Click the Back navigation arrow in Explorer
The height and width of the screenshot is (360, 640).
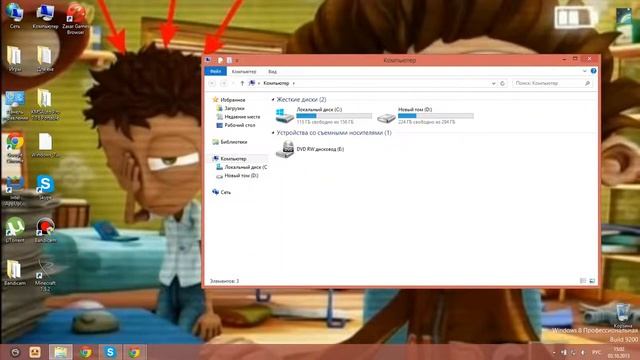point(212,83)
